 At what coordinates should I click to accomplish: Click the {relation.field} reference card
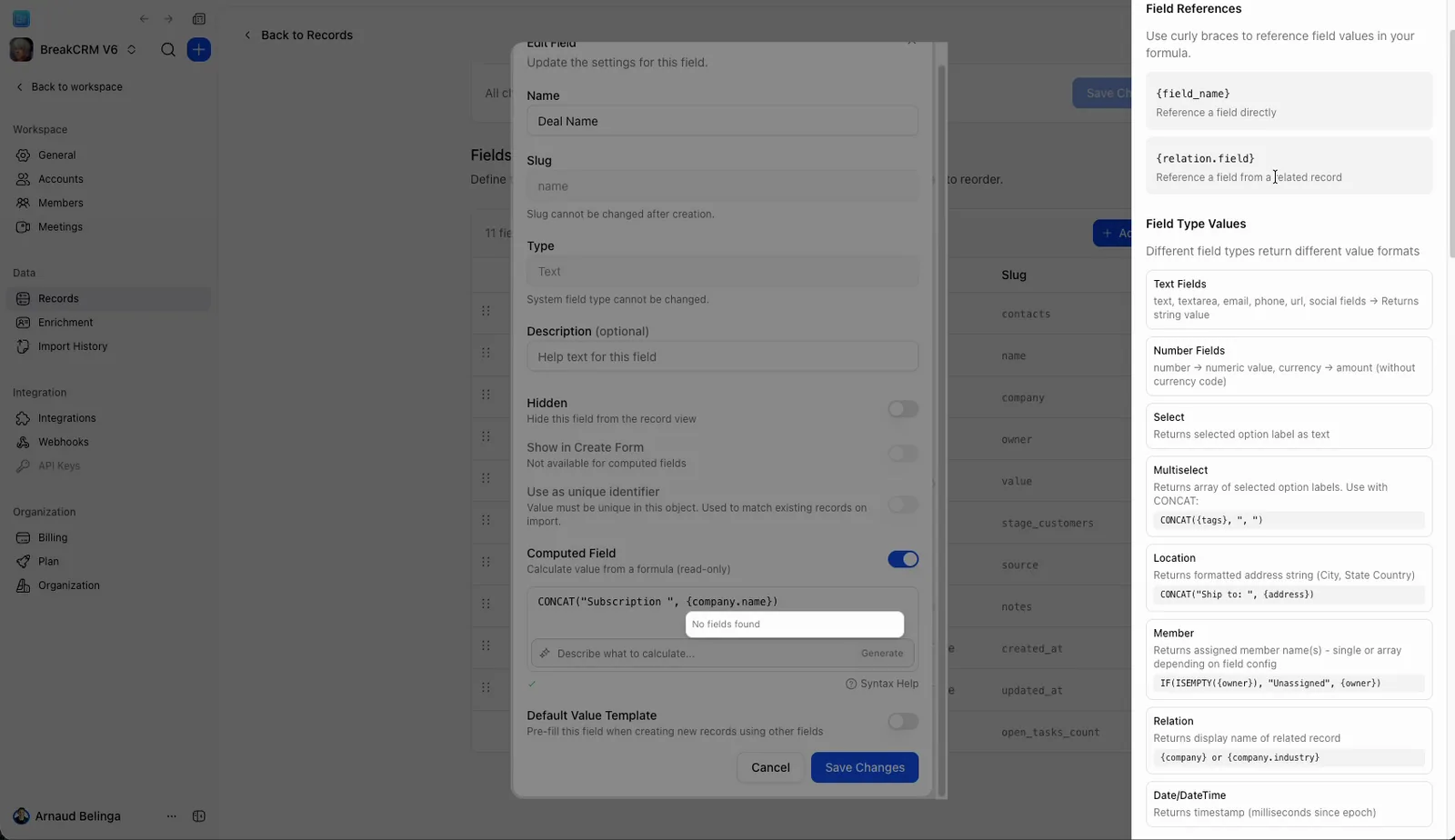1289,166
